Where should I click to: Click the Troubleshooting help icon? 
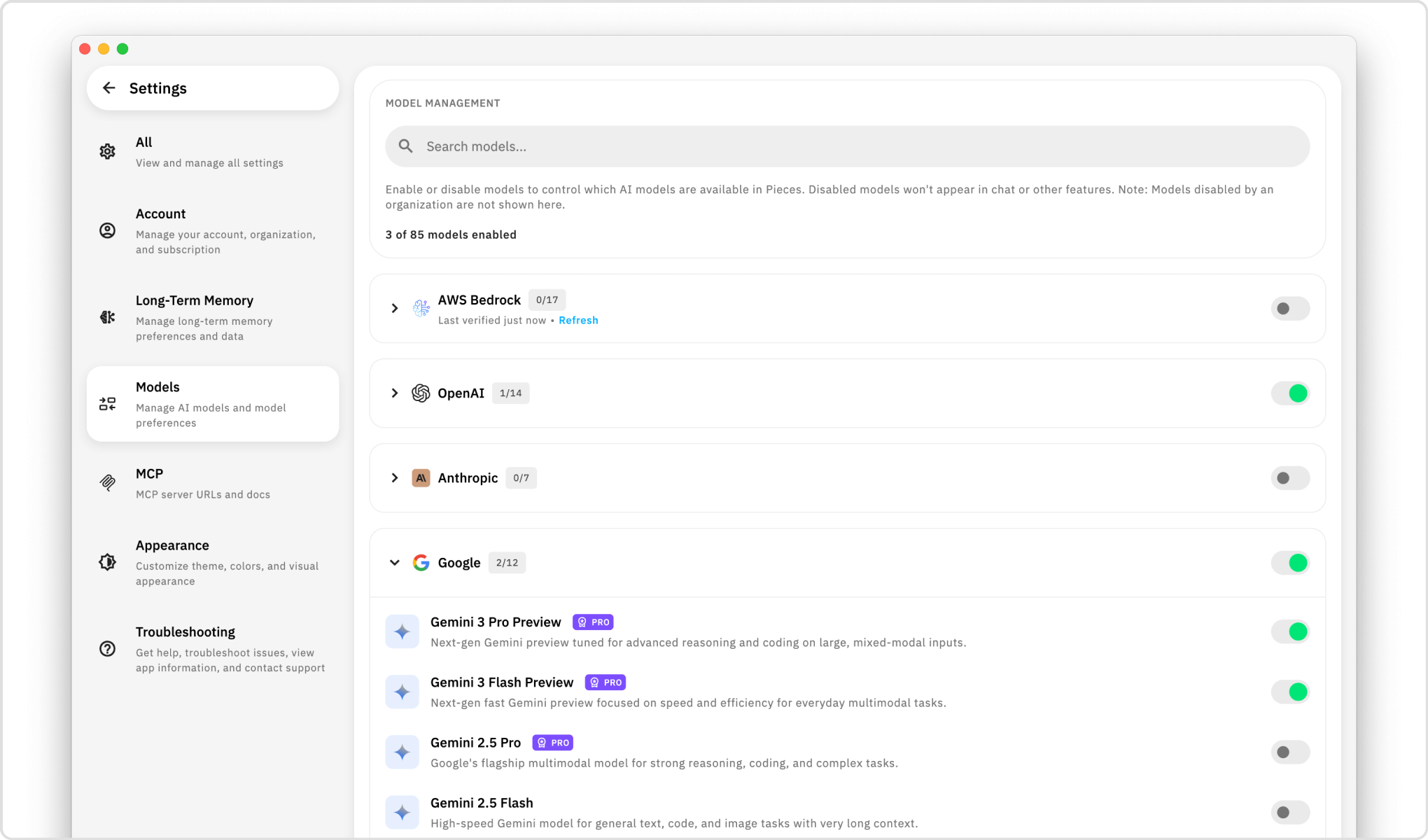pos(107,649)
